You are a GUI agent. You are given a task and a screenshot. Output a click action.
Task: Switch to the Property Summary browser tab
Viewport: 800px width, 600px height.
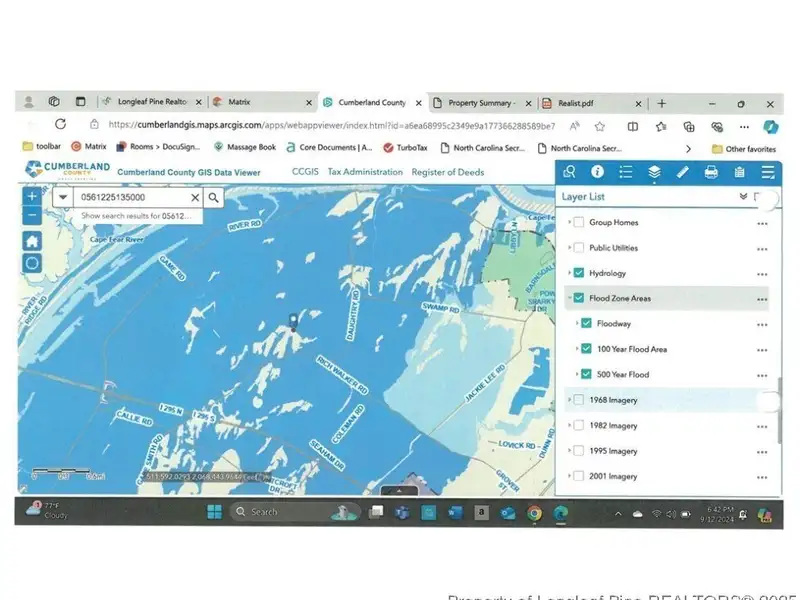pyautogui.click(x=477, y=102)
